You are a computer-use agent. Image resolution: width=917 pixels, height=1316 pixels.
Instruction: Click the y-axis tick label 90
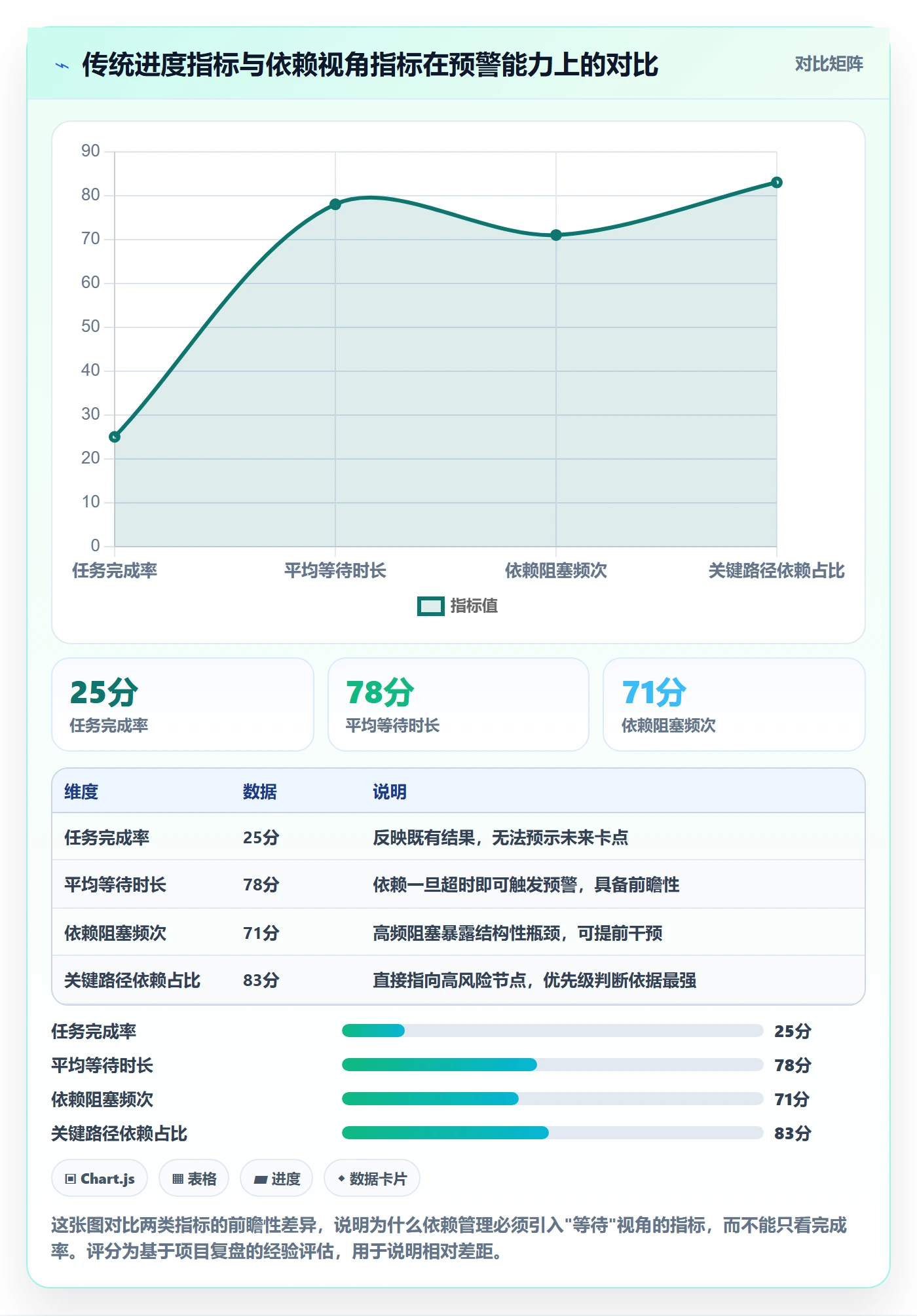click(x=90, y=151)
